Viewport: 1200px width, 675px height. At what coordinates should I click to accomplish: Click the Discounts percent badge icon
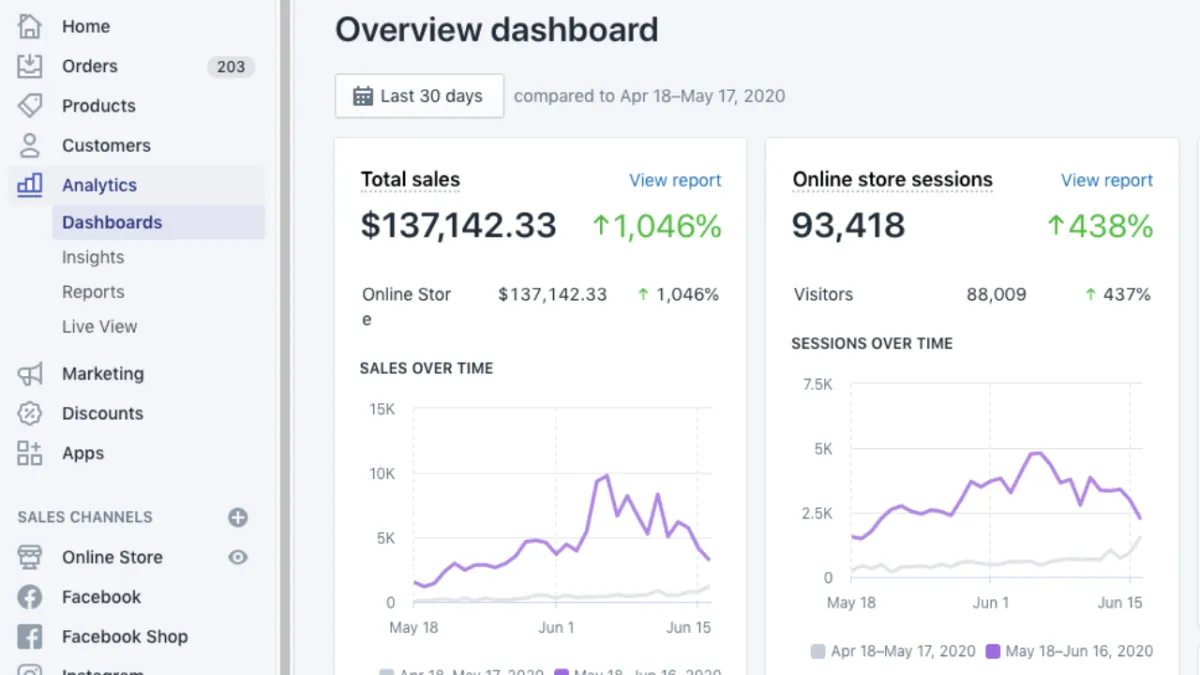(30, 413)
